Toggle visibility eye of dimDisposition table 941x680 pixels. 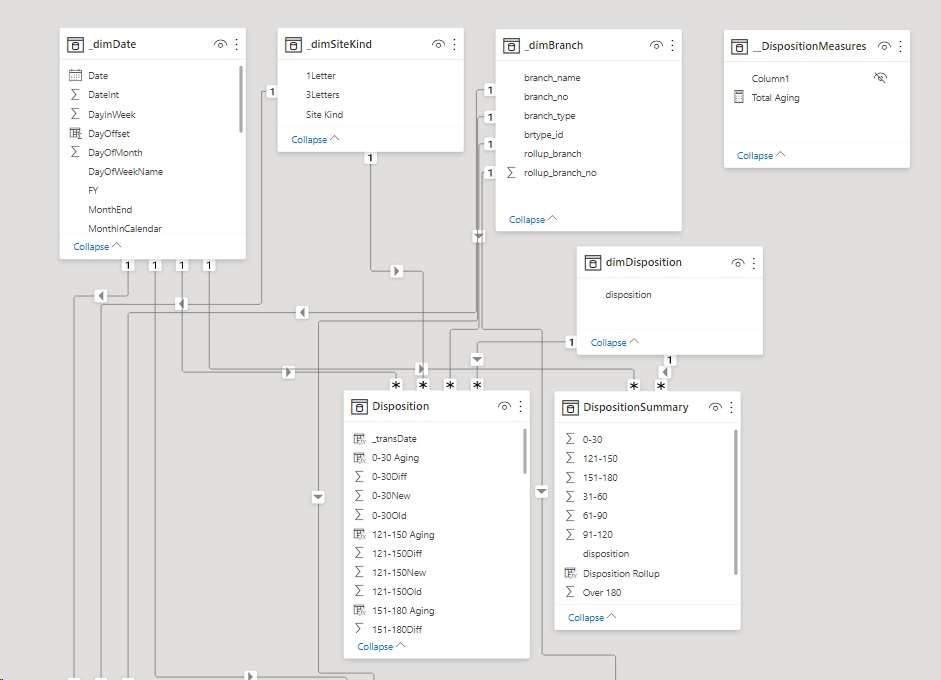[x=738, y=263]
